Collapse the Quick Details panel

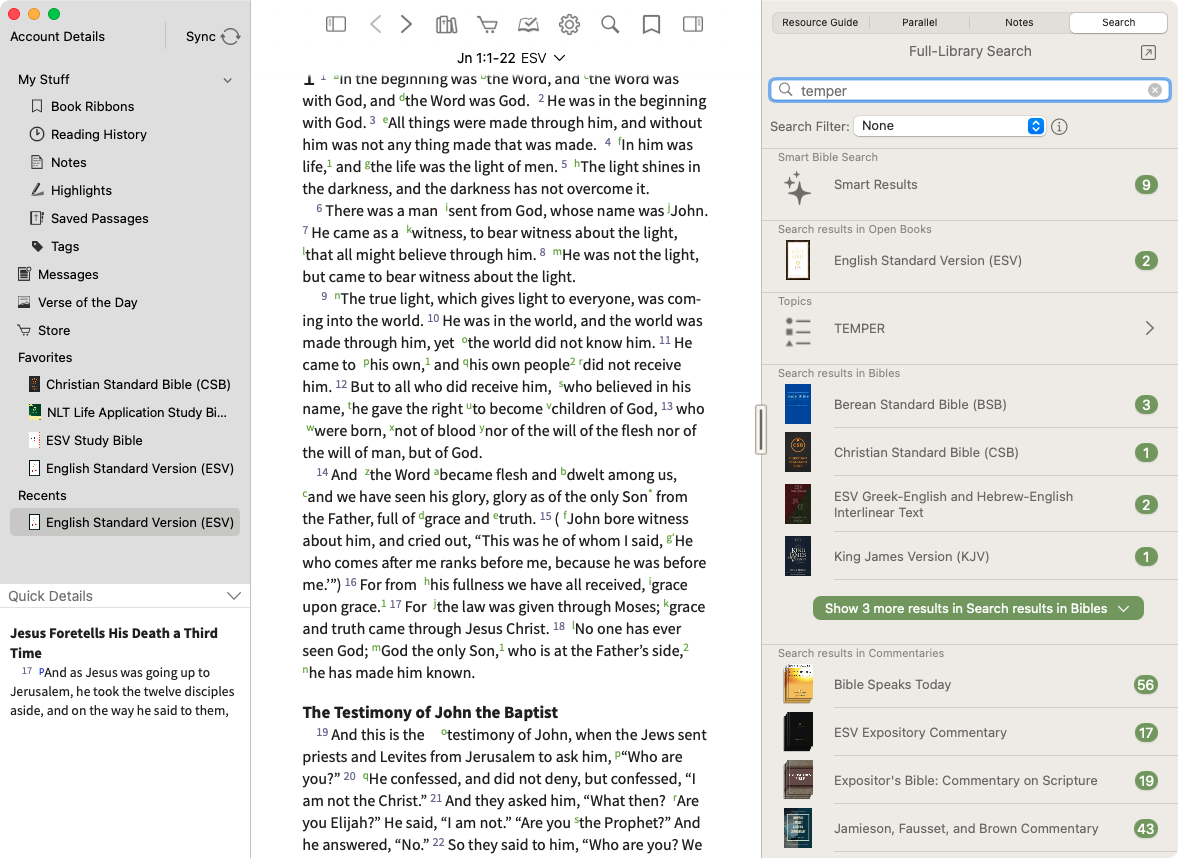pos(234,596)
